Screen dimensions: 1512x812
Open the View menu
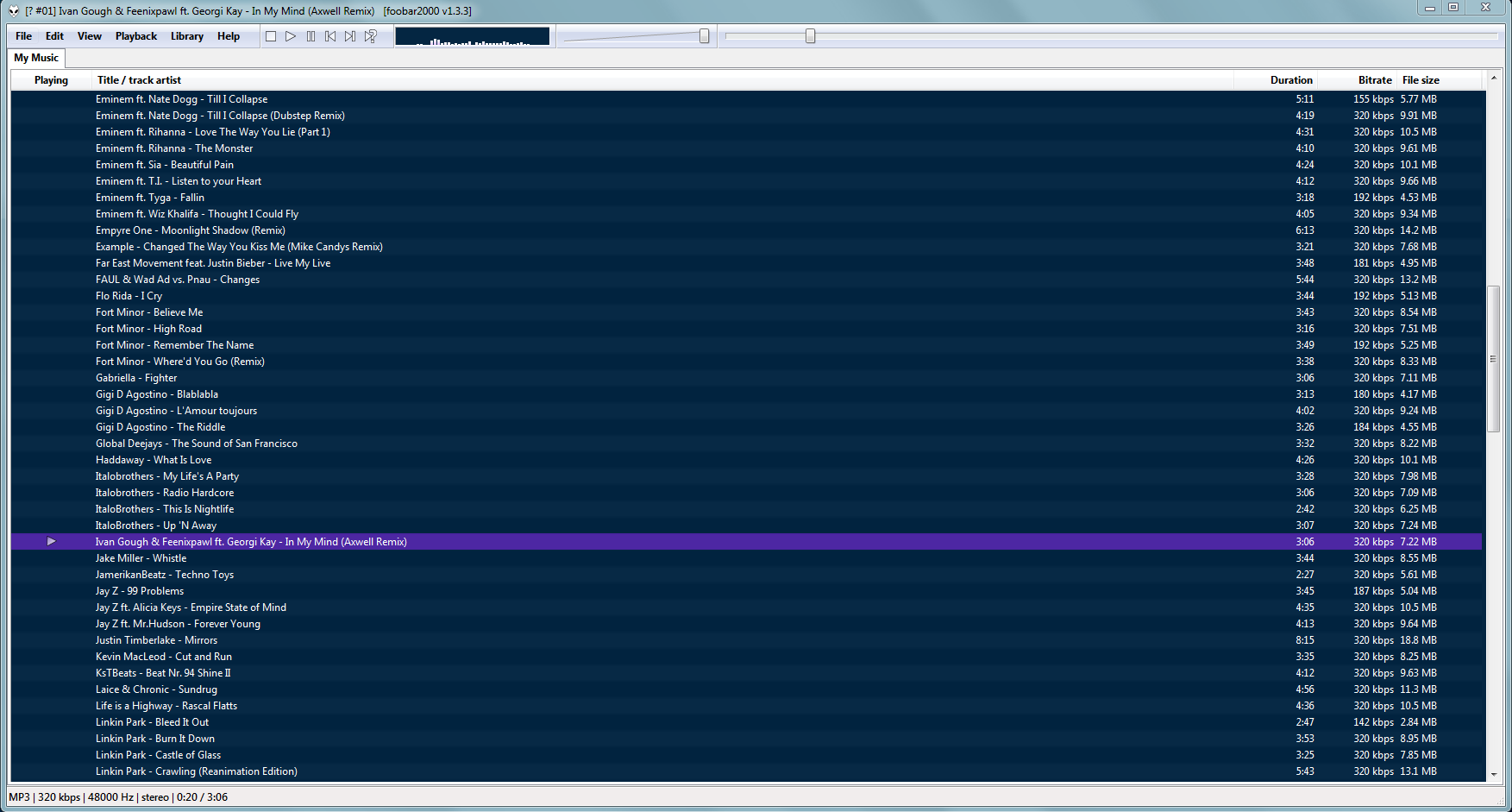90,36
